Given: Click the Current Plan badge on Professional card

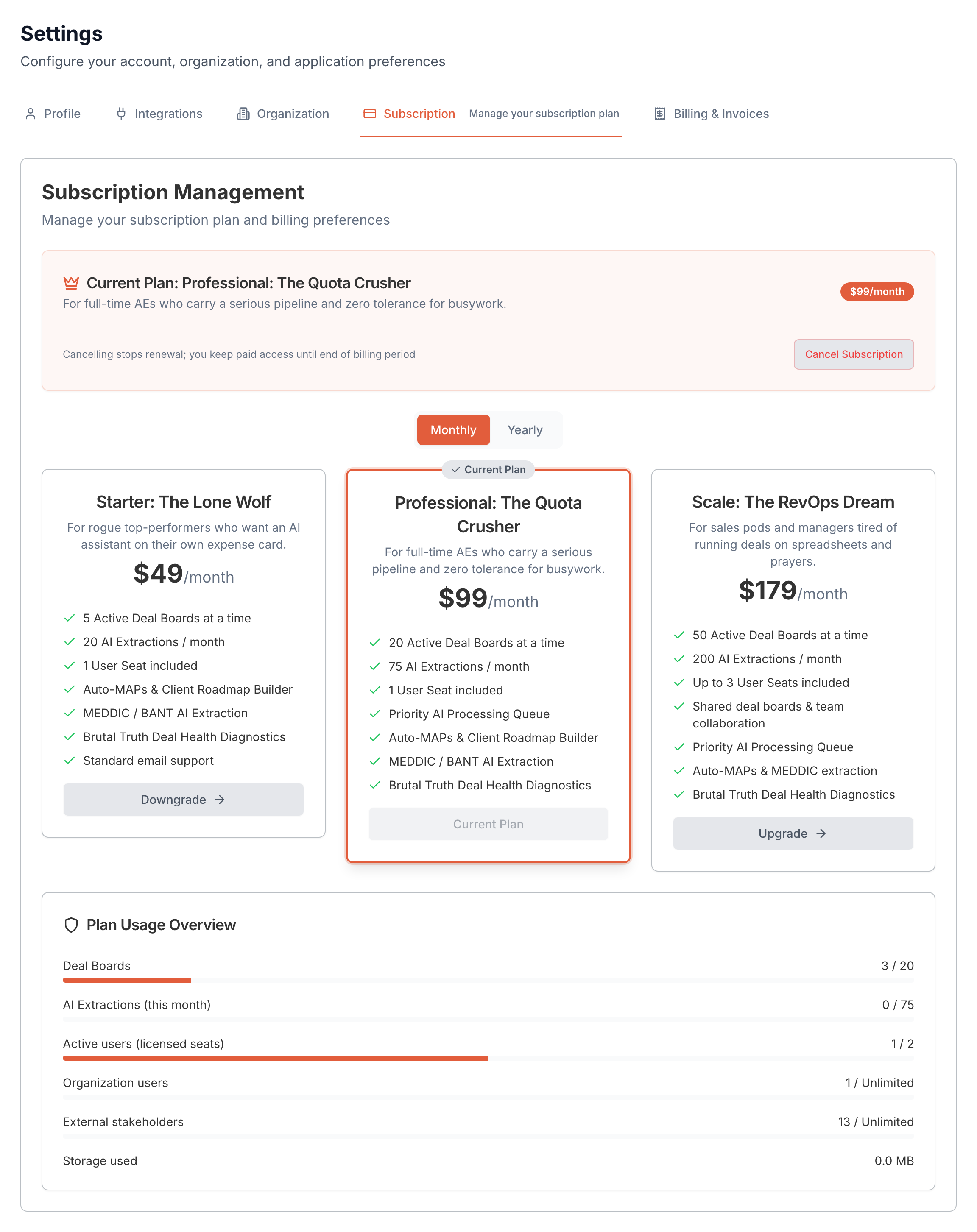Looking at the screenshot, I should click(x=488, y=470).
